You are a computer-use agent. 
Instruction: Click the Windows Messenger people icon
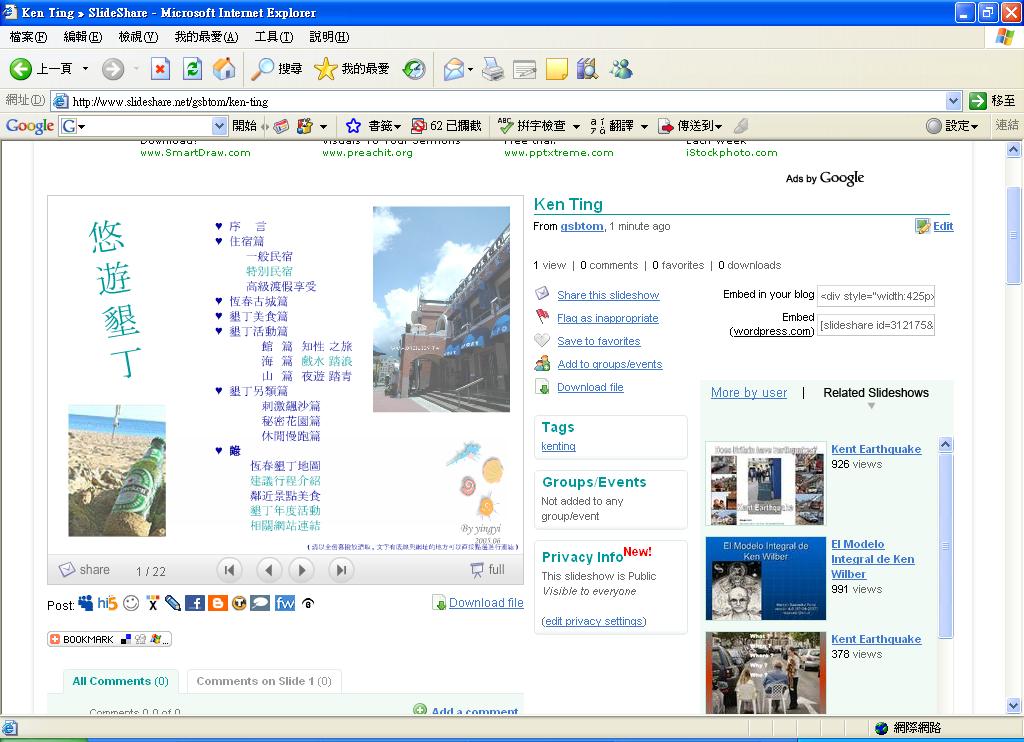pyautogui.click(x=621, y=68)
